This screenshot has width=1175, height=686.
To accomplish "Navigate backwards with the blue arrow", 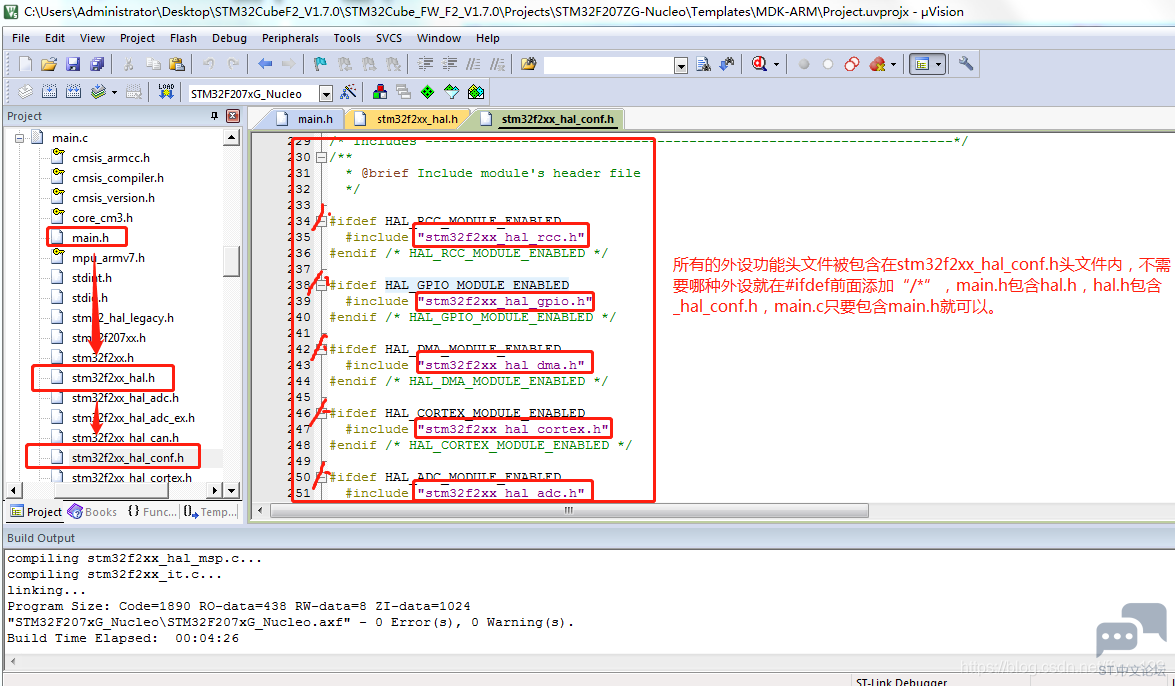I will pyautogui.click(x=265, y=64).
